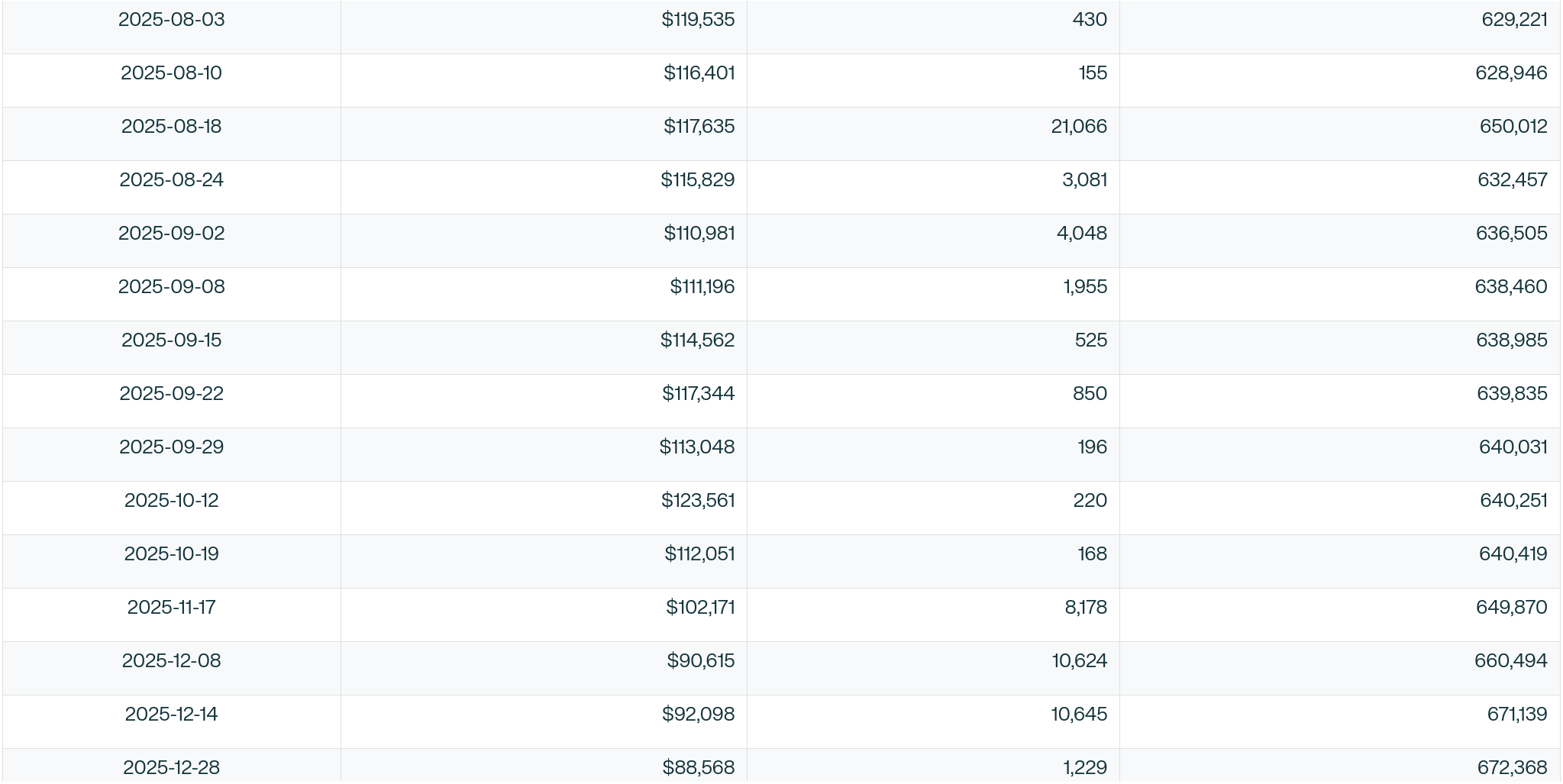Image resolution: width=1563 pixels, height=784 pixels.
Task: Select the $123,561 price cell
Action: coord(698,501)
